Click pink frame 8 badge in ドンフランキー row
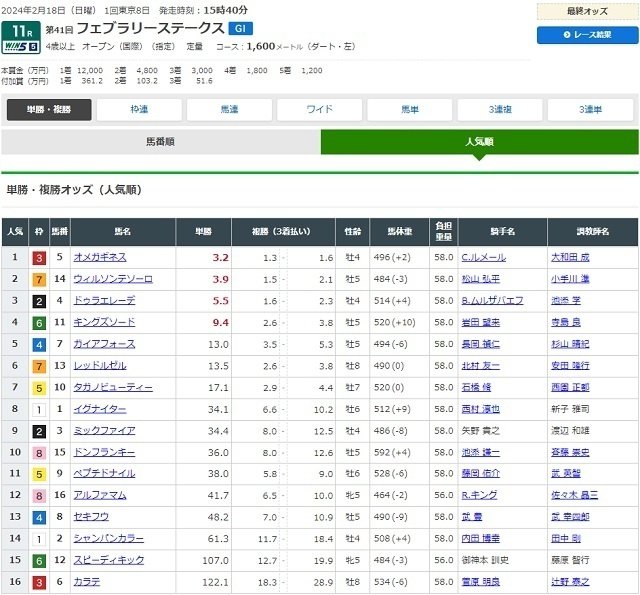This screenshot has height=595, width=640. point(39,453)
